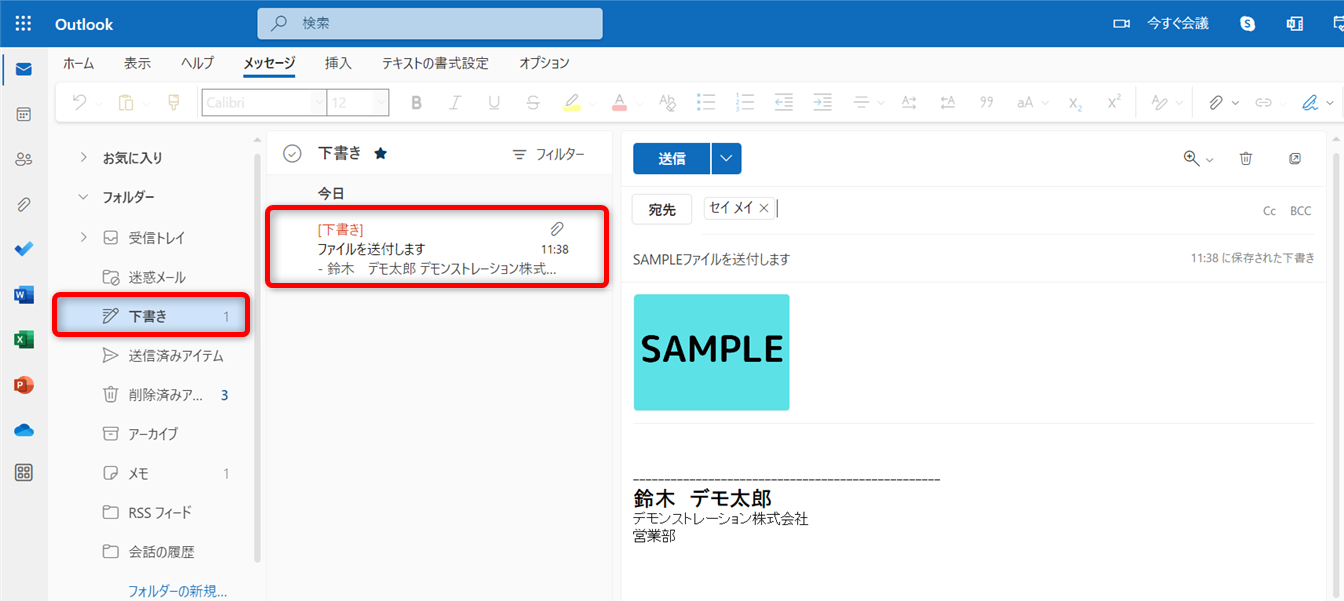Click the Skype icon in header
Viewport: 1344px width, 601px height.
coord(1247,24)
